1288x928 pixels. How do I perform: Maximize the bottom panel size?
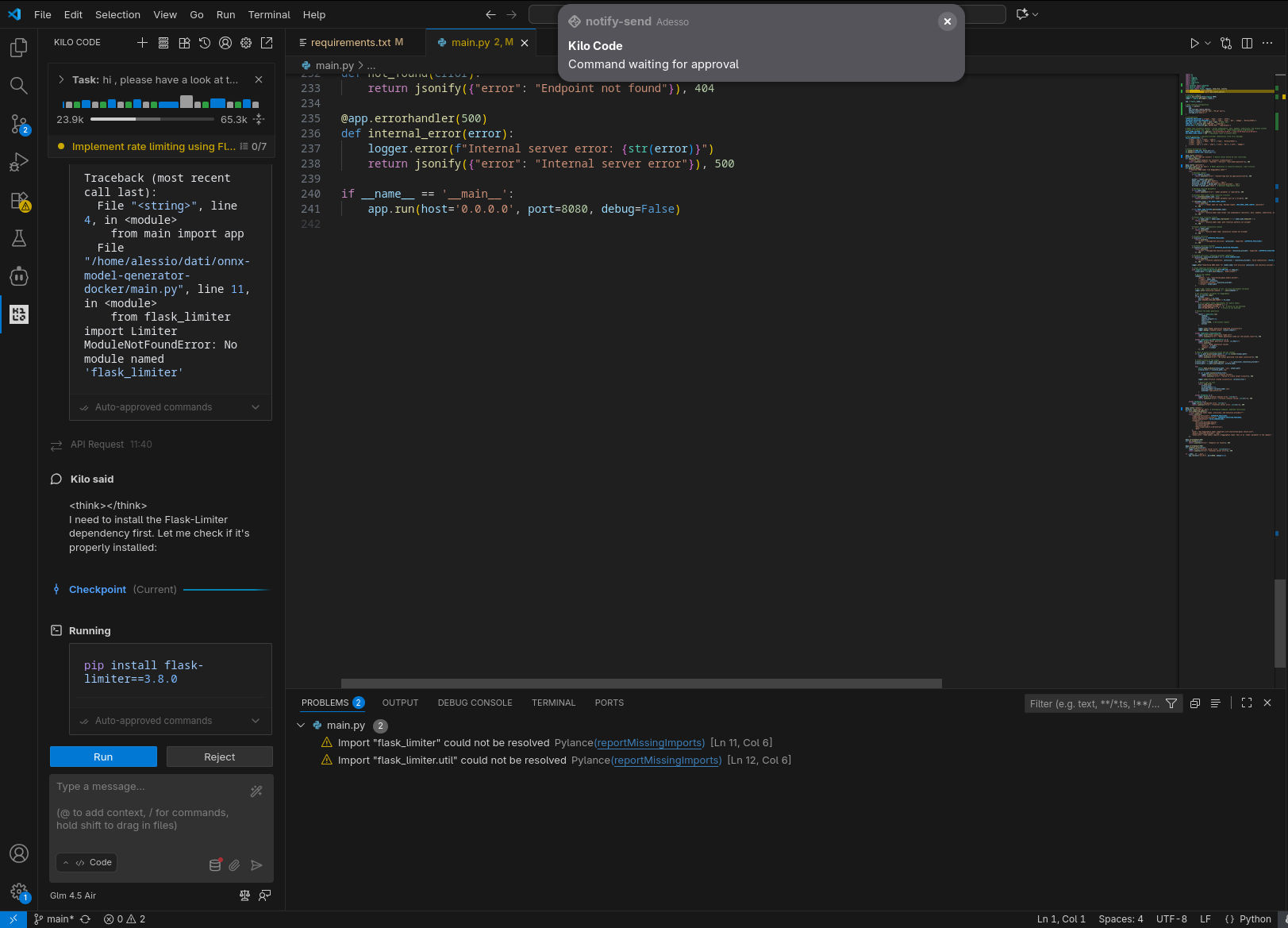[x=1247, y=703]
